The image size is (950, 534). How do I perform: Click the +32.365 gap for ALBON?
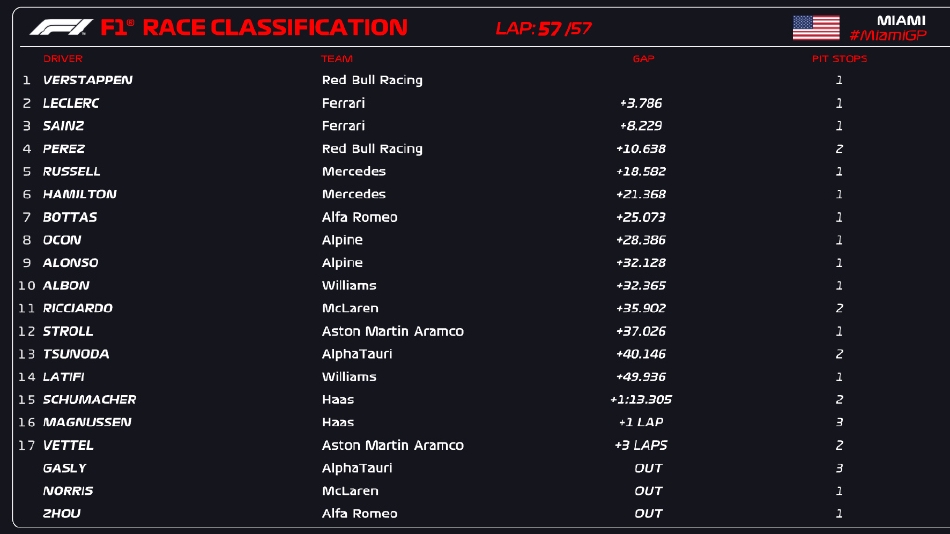tap(641, 285)
